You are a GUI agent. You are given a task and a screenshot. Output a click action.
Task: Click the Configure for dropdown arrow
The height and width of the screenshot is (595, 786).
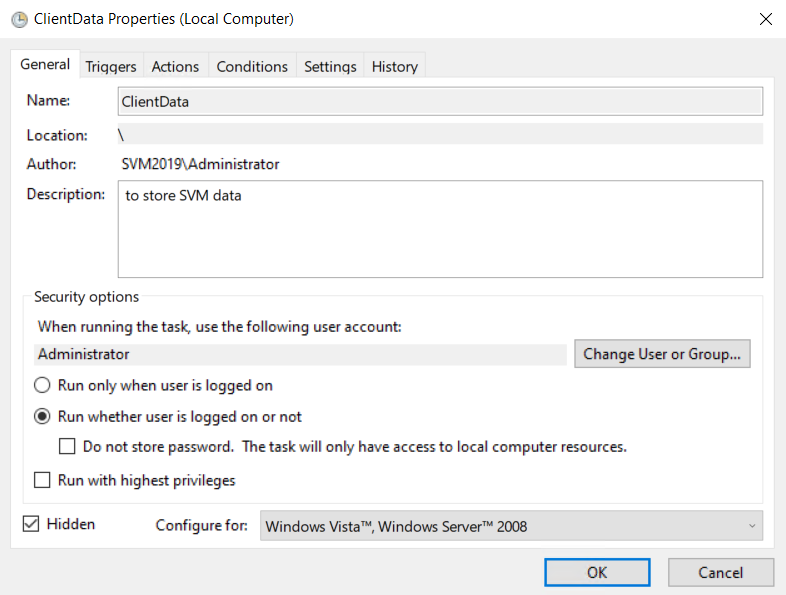[x=751, y=526]
